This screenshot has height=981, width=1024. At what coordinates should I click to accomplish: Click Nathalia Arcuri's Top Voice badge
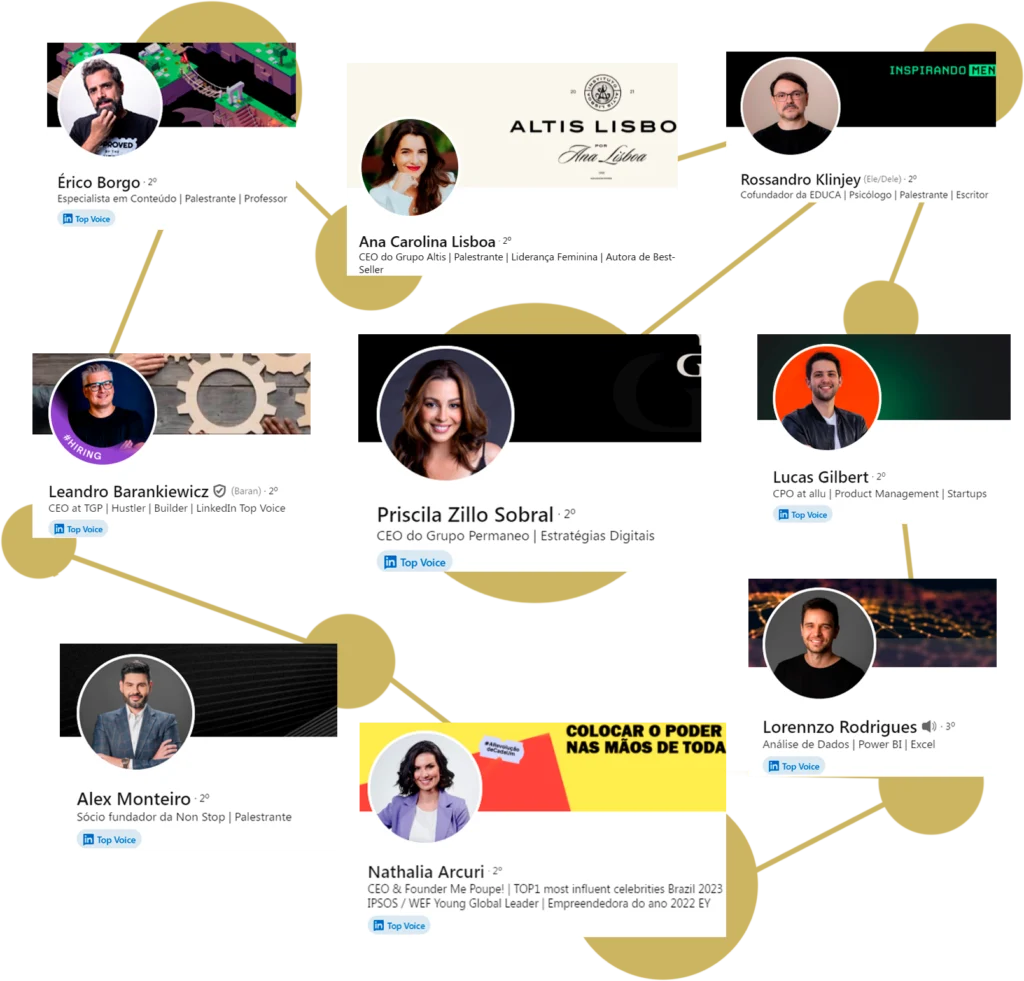[x=399, y=925]
